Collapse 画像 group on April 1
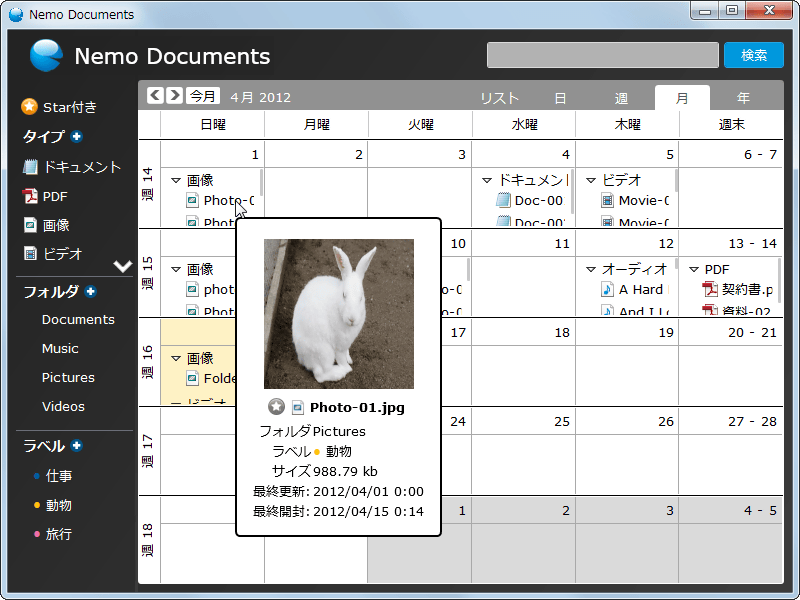This screenshot has height=600, width=800. pyautogui.click(x=176, y=180)
